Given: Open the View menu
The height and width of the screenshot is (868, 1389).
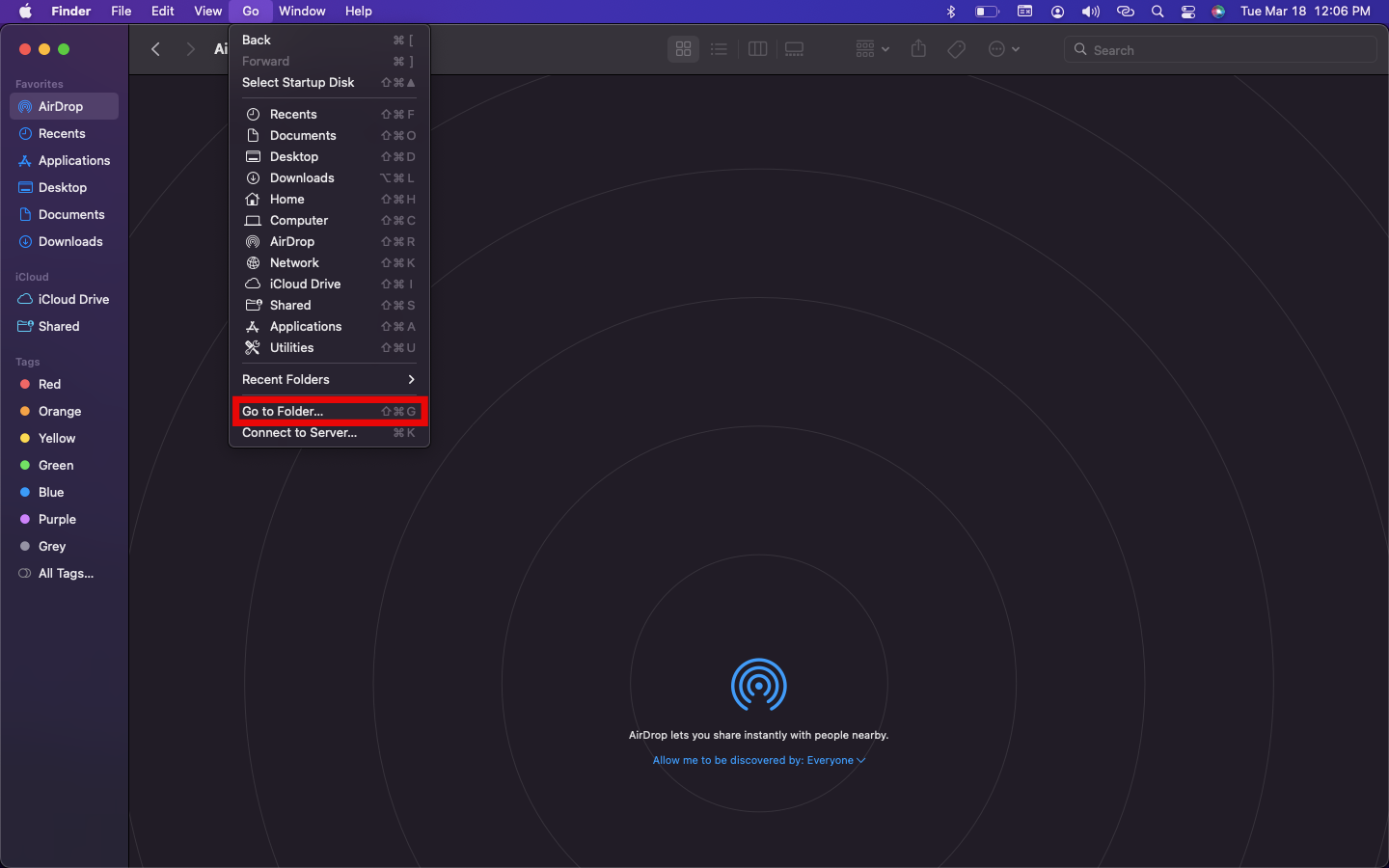Looking at the screenshot, I should pos(207,11).
